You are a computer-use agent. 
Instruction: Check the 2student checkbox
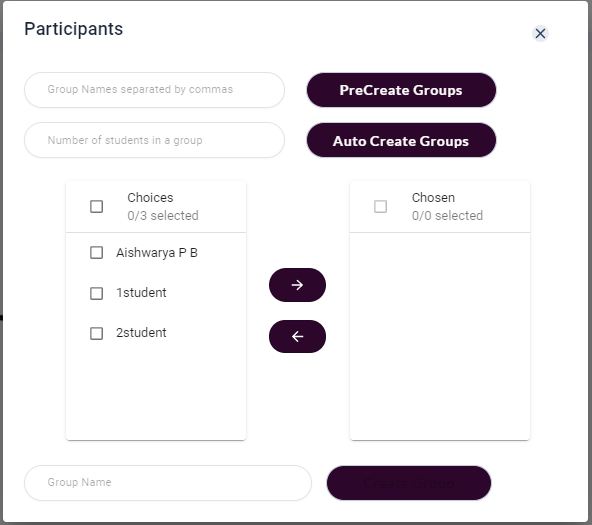[x=96, y=333]
